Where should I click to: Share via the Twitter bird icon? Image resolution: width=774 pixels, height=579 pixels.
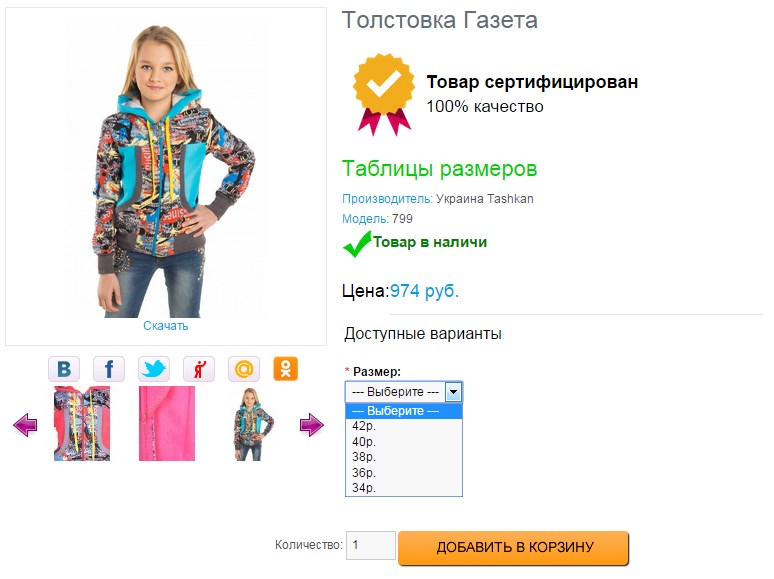pos(154,369)
